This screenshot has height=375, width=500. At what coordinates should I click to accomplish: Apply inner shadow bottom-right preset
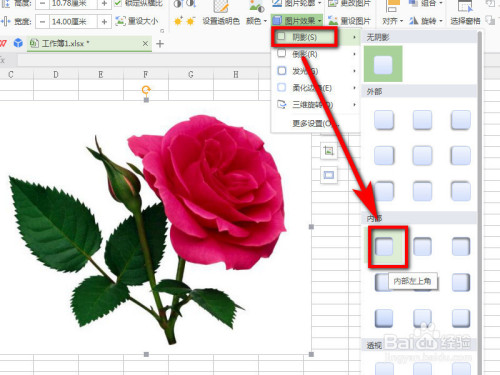461,318
